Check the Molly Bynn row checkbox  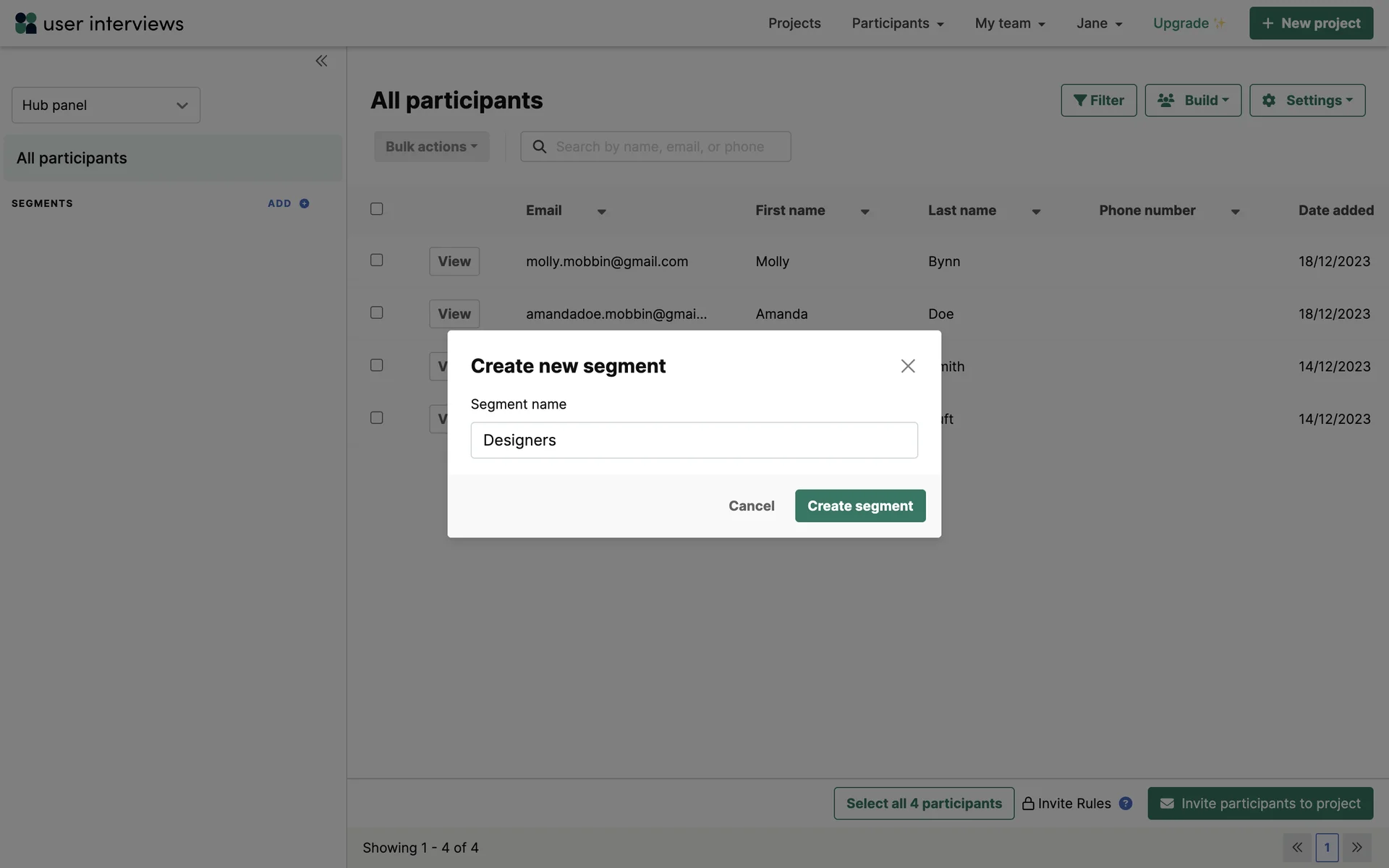pos(377,260)
